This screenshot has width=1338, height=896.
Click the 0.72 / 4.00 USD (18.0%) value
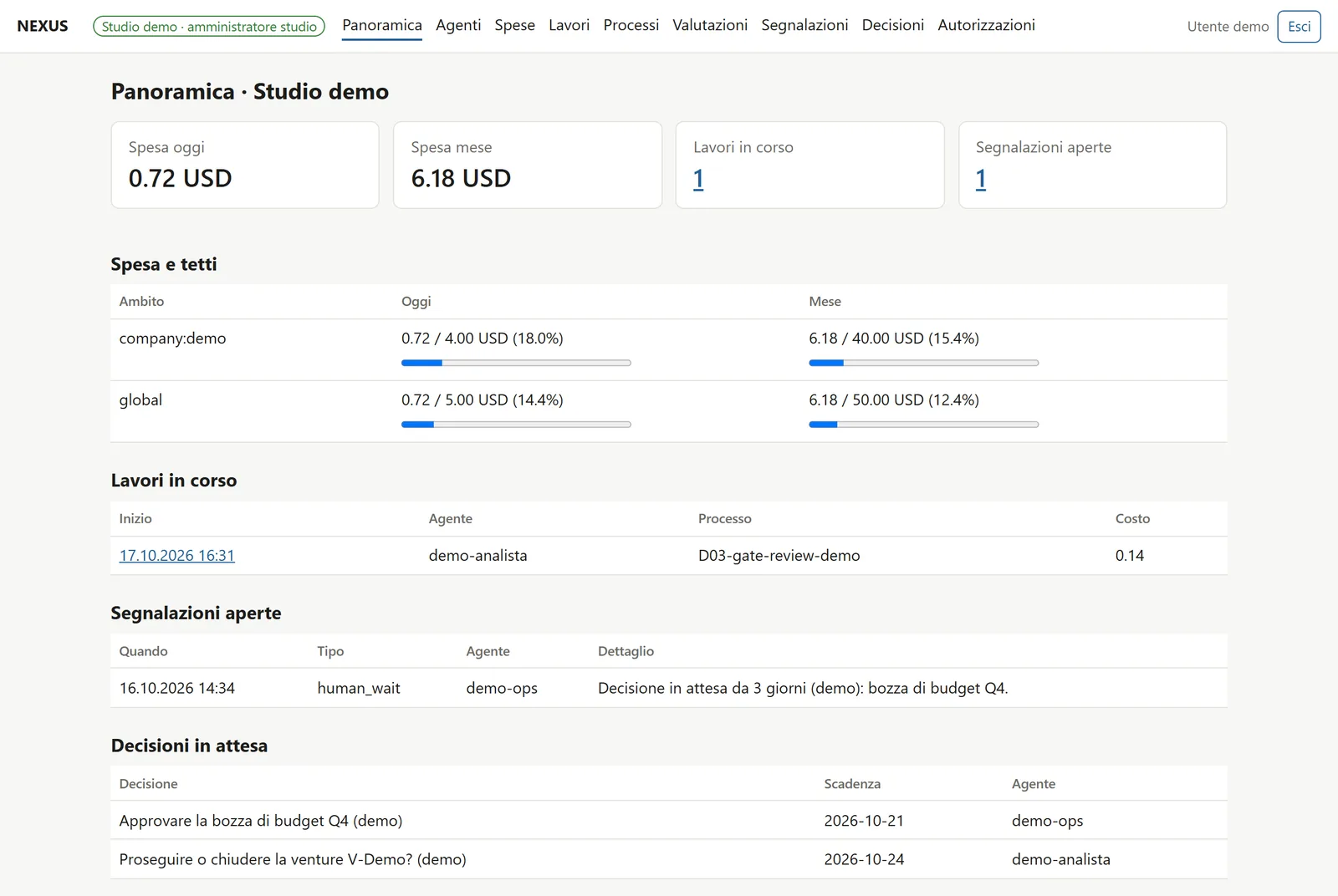482,339
